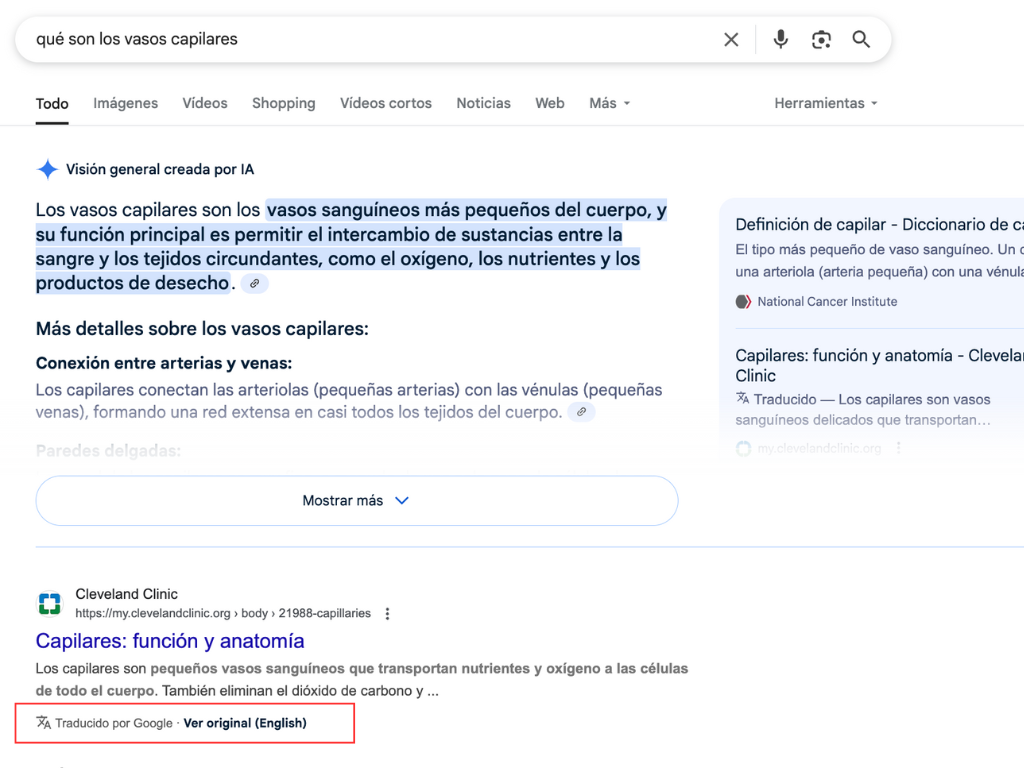This screenshot has width=1024, height=768.
Task: Click the faded 'Paredes delgadas:' subheading
Action: [108, 451]
